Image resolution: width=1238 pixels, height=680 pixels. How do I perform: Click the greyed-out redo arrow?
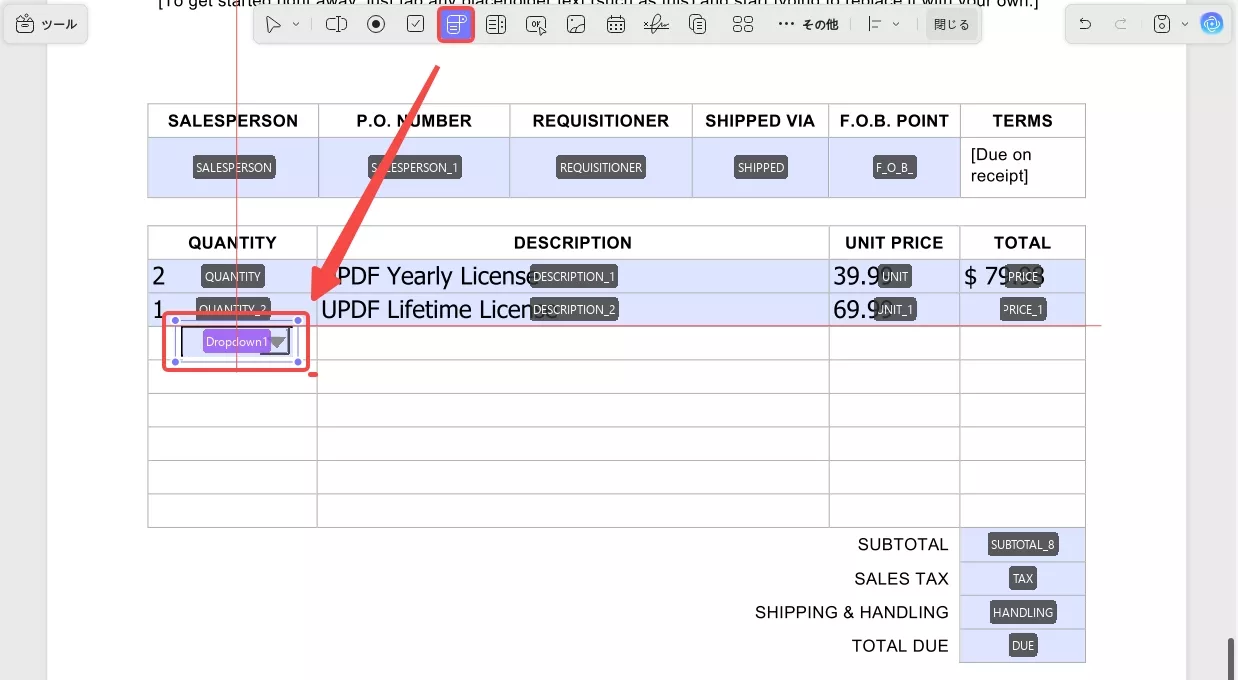1121,24
